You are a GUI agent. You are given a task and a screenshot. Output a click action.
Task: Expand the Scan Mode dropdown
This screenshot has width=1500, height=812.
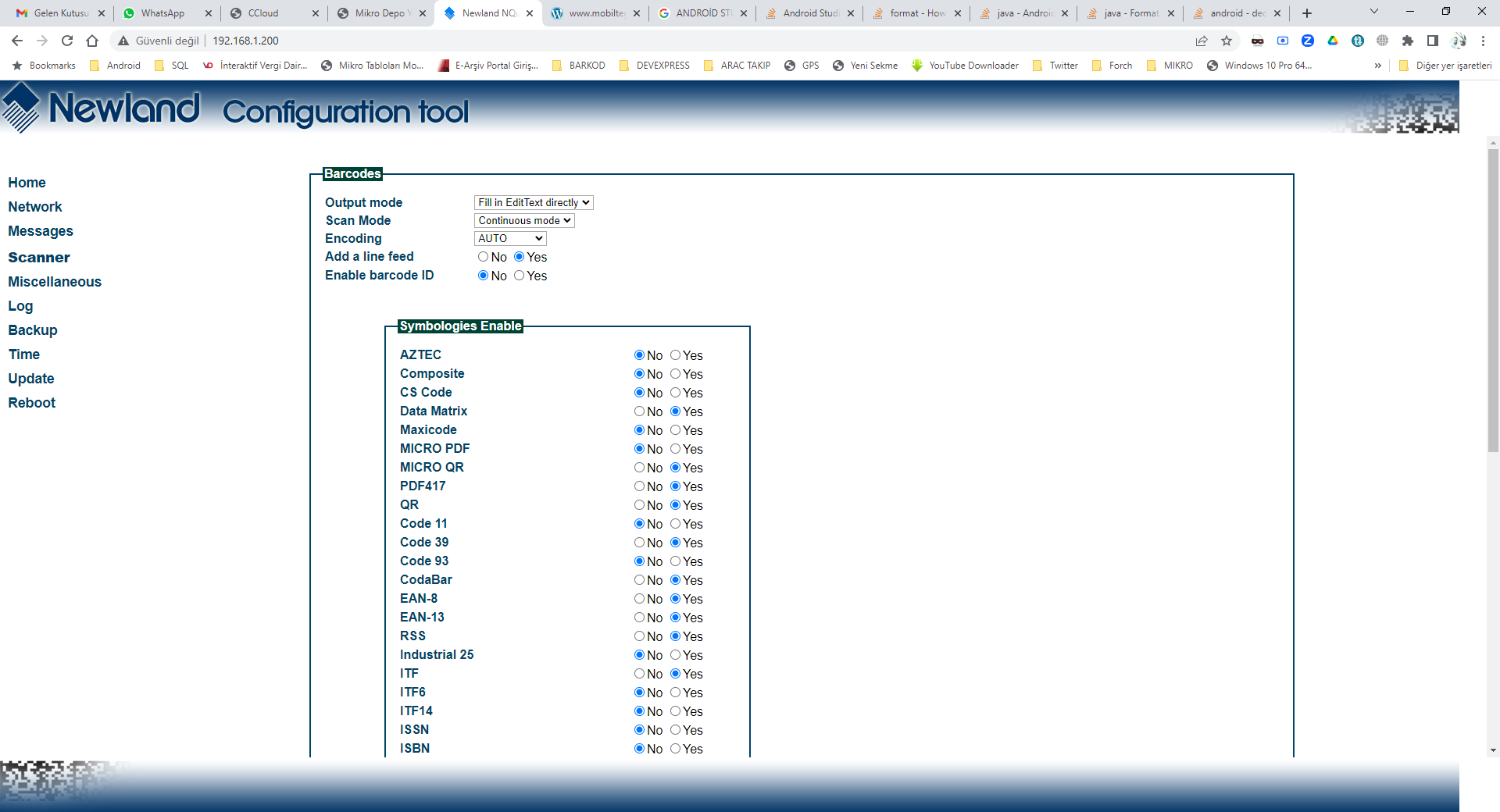tap(524, 220)
